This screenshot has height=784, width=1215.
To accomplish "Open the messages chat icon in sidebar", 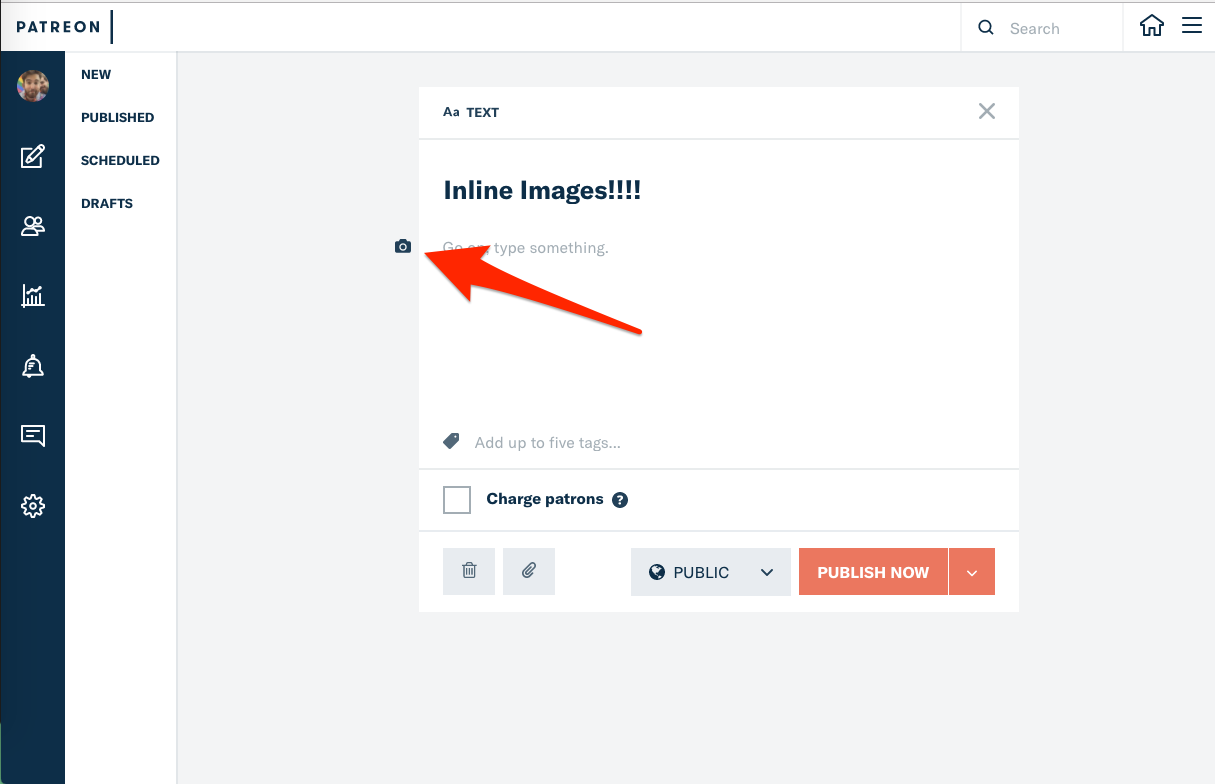I will pos(33,436).
